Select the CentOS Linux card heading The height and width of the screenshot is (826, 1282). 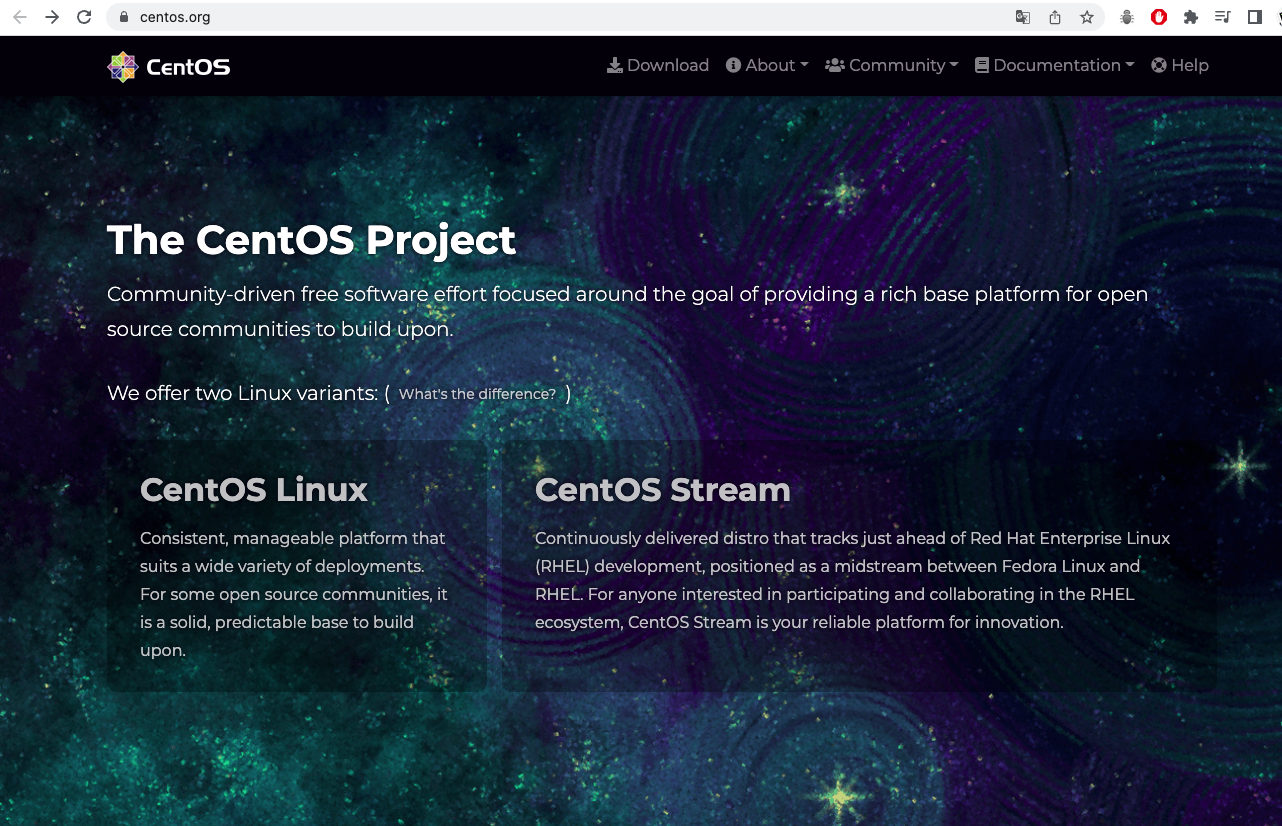pyautogui.click(x=254, y=490)
